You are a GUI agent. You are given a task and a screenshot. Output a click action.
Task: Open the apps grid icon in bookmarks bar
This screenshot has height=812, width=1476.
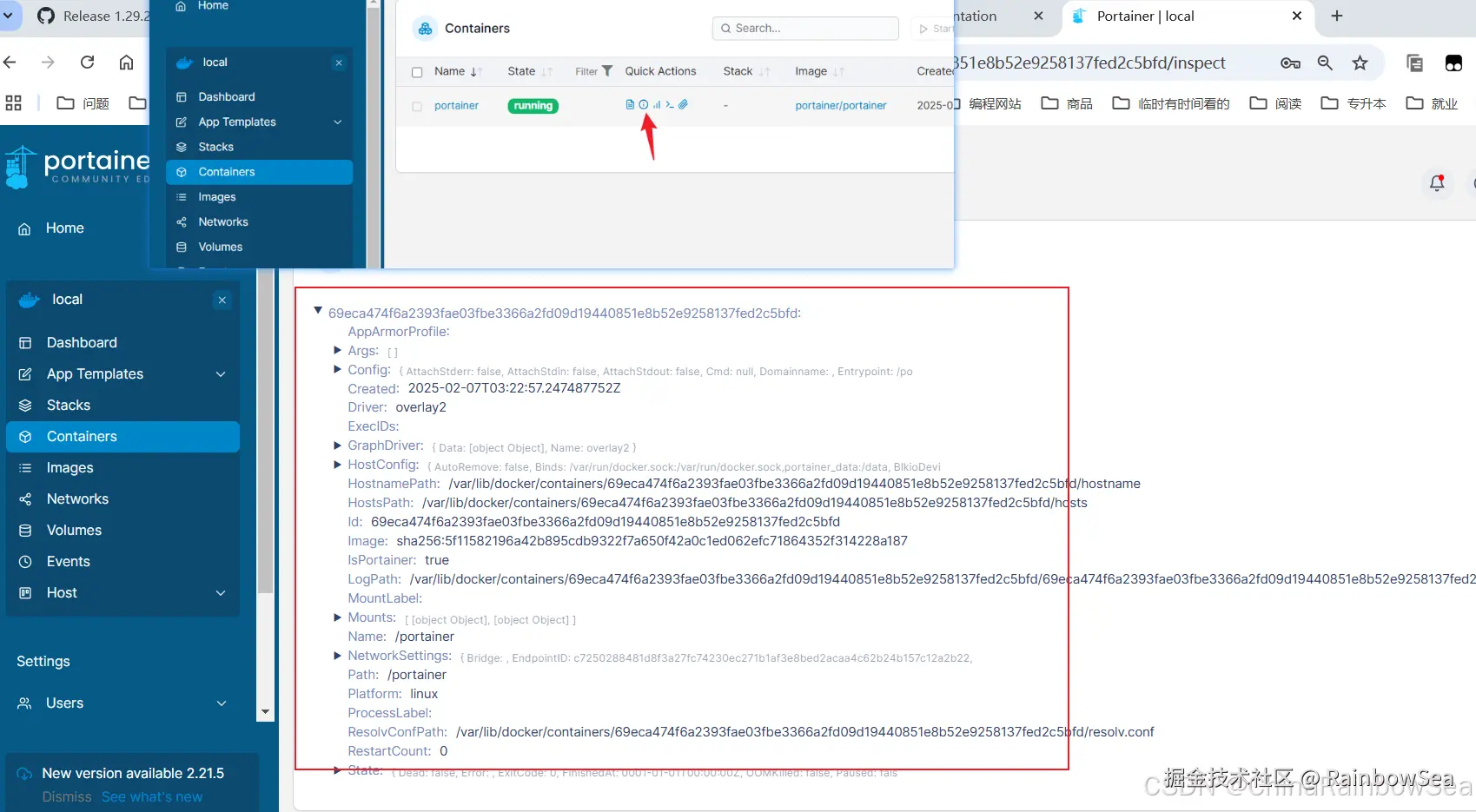(14, 103)
